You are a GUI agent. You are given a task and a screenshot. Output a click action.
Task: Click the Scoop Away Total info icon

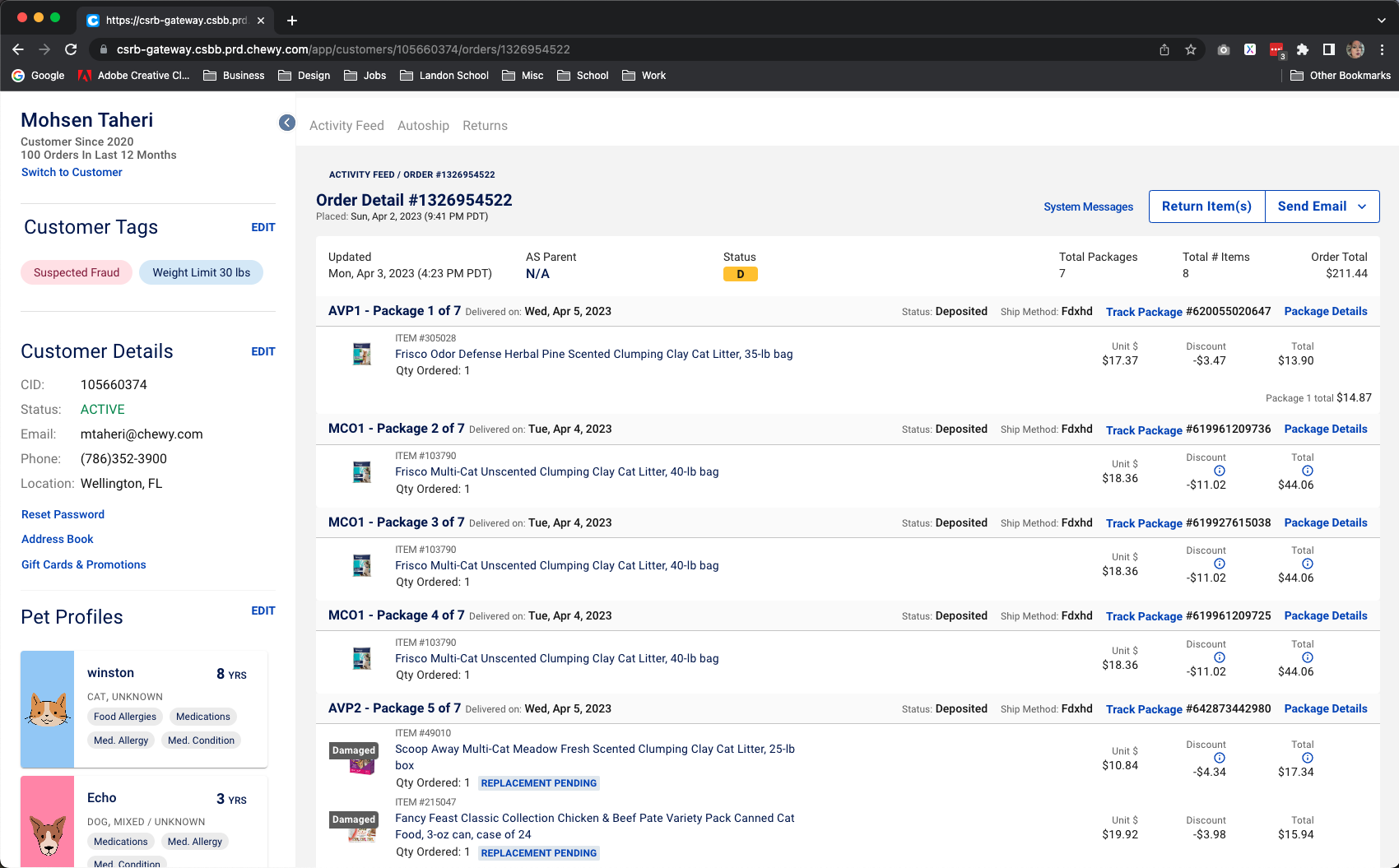click(x=1308, y=758)
